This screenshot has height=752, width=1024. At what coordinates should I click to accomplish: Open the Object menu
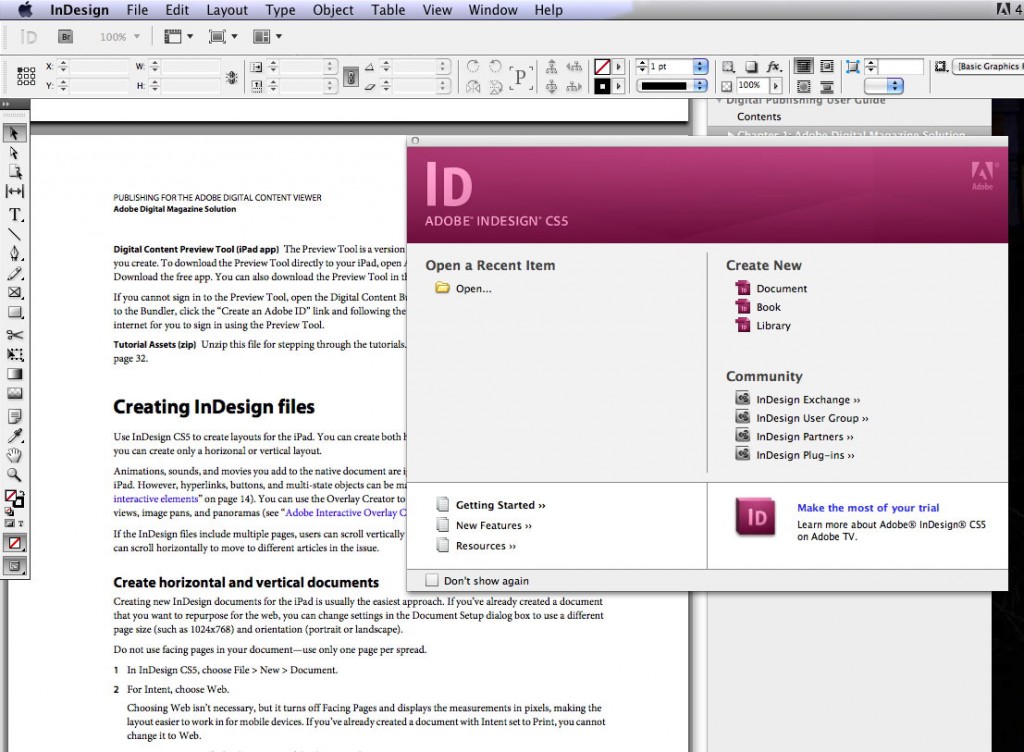(x=332, y=10)
